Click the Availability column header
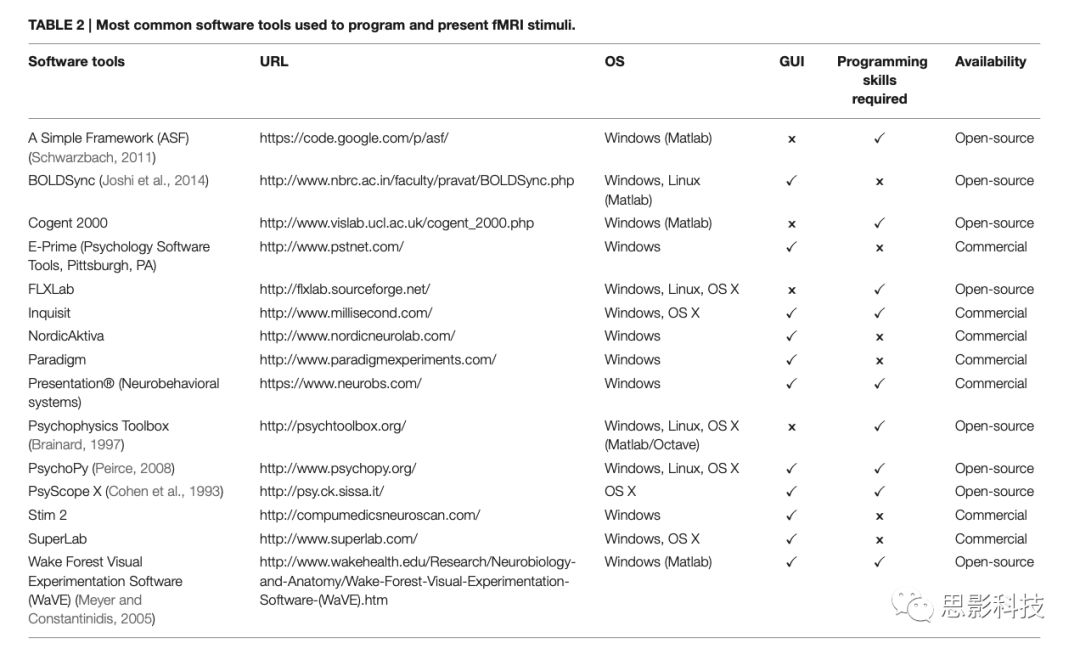1080x654 pixels. point(990,62)
